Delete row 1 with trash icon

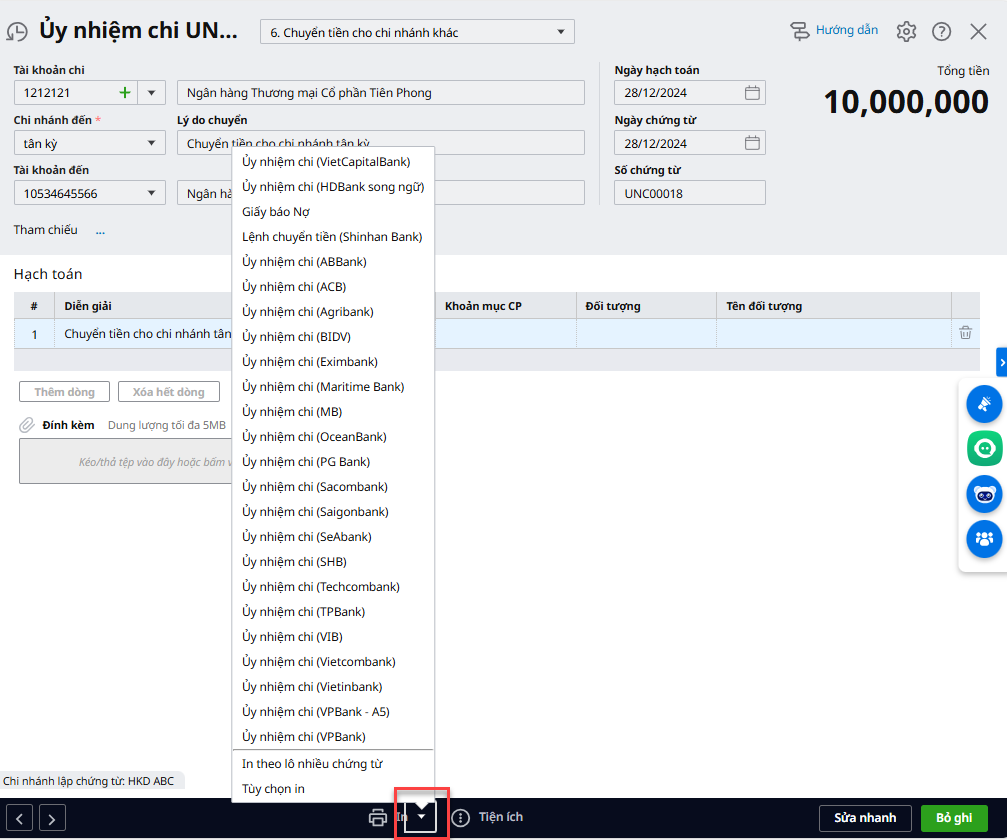pyautogui.click(x=965, y=333)
